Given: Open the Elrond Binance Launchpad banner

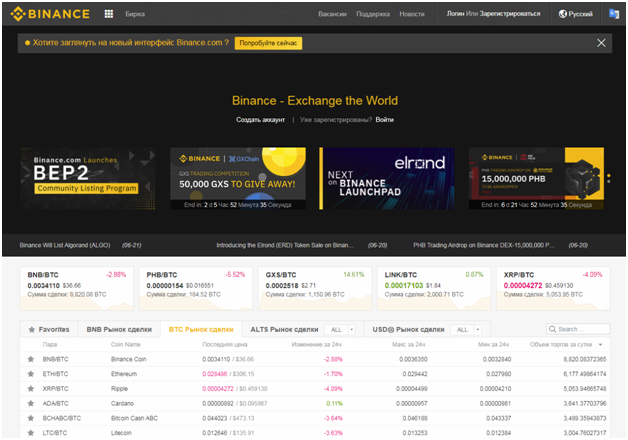Looking at the screenshot, I should [387, 179].
